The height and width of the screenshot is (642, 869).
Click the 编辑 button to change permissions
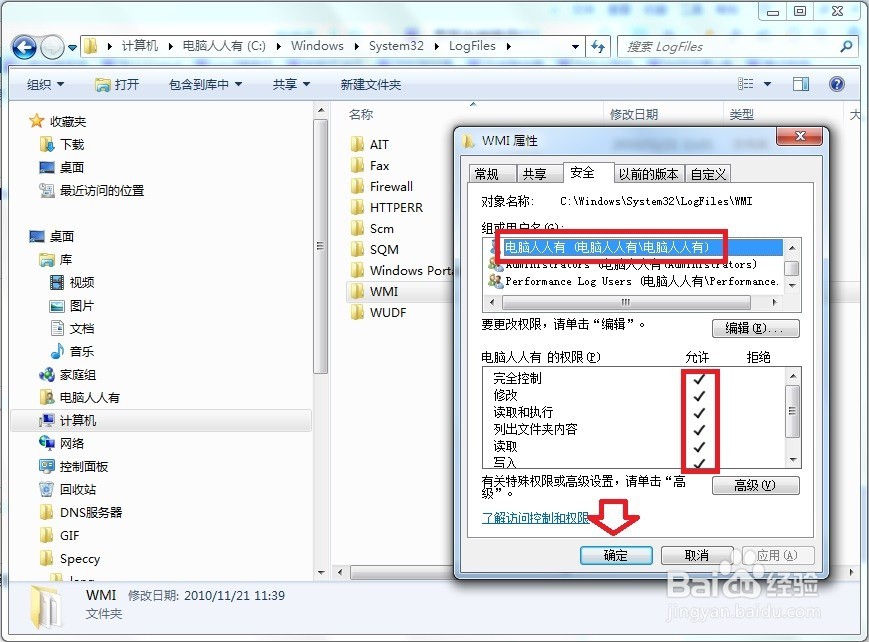pos(755,328)
